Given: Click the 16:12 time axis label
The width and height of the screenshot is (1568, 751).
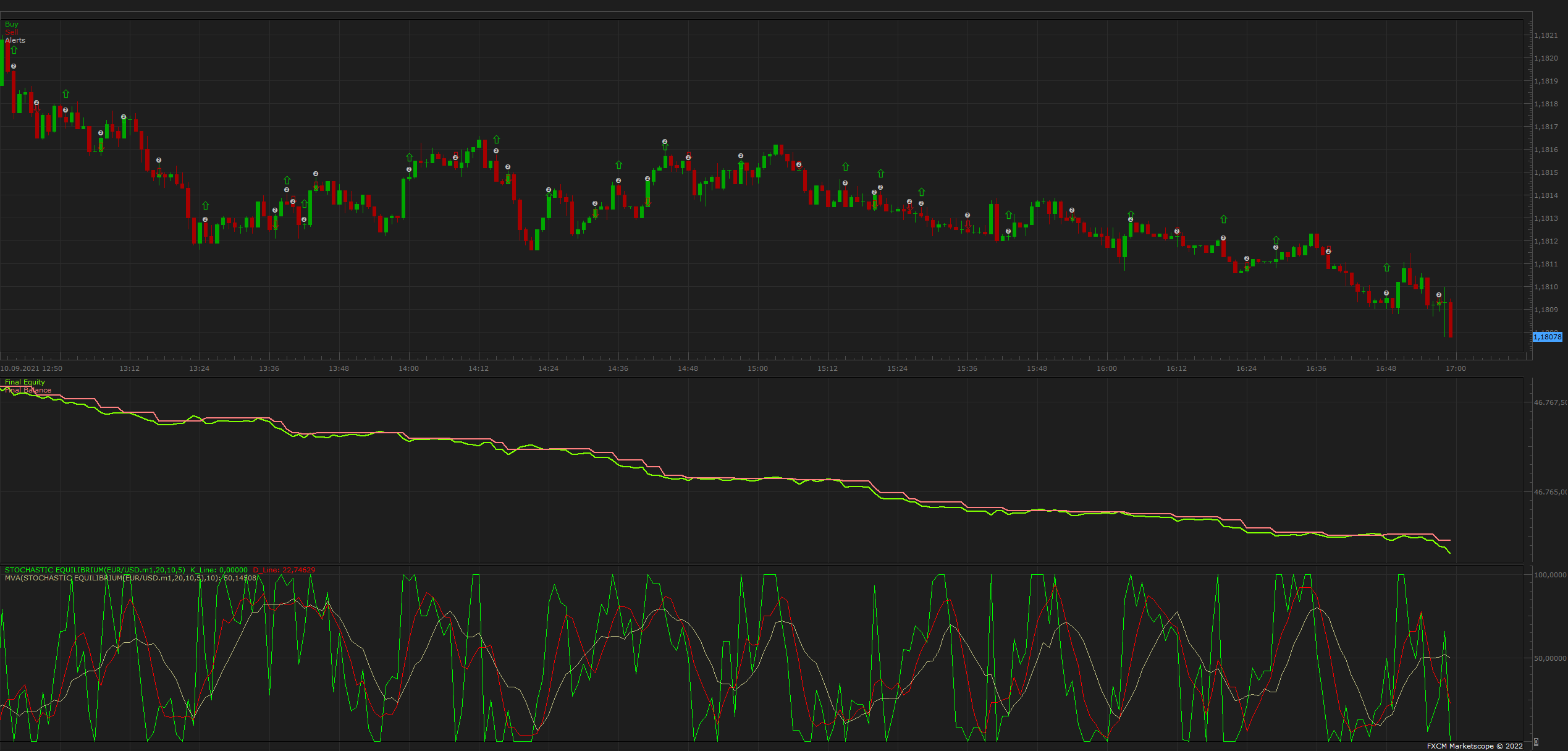Looking at the screenshot, I should pos(1177,368).
